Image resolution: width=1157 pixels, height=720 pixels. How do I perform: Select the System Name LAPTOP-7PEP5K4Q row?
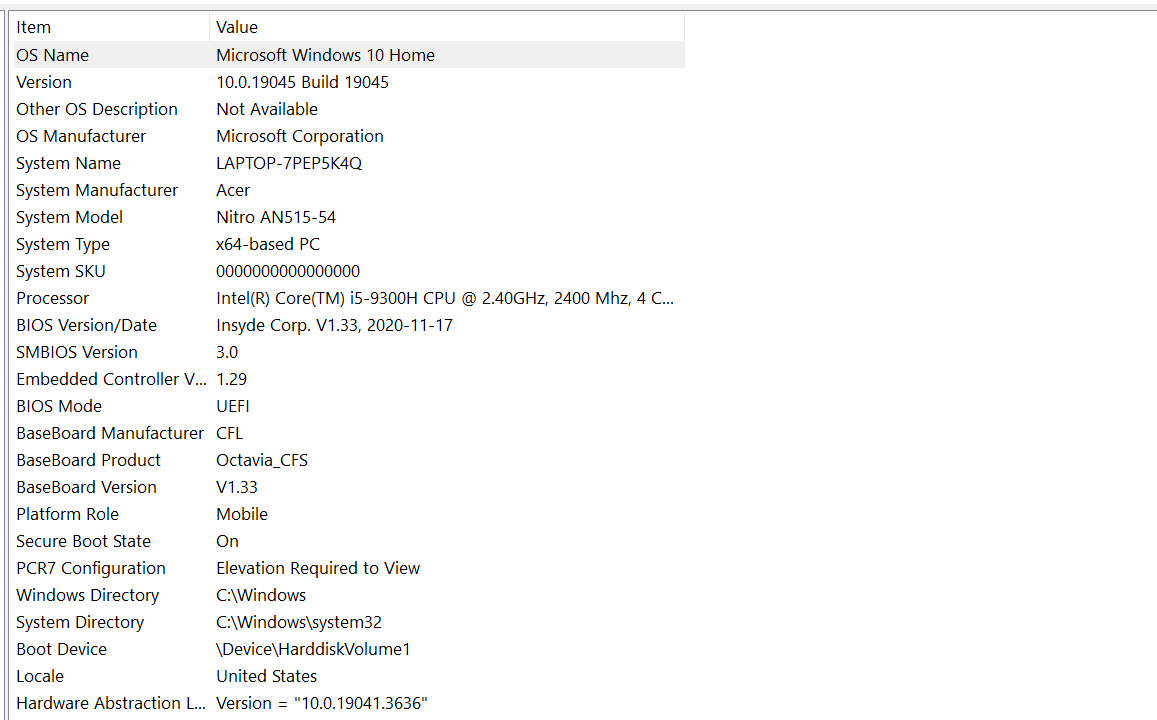point(349,163)
